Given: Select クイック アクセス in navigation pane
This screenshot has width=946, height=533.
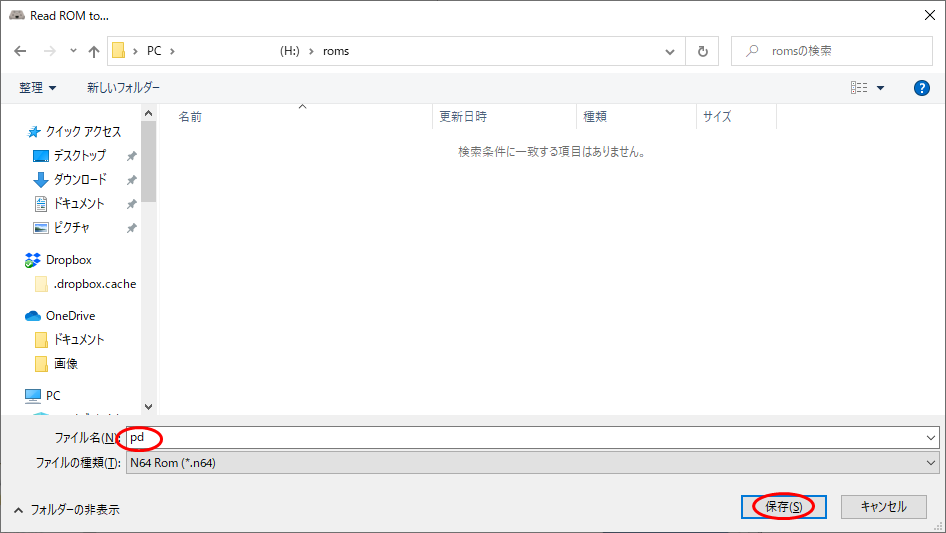Looking at the screenshot, I should [x=83, y=132].
